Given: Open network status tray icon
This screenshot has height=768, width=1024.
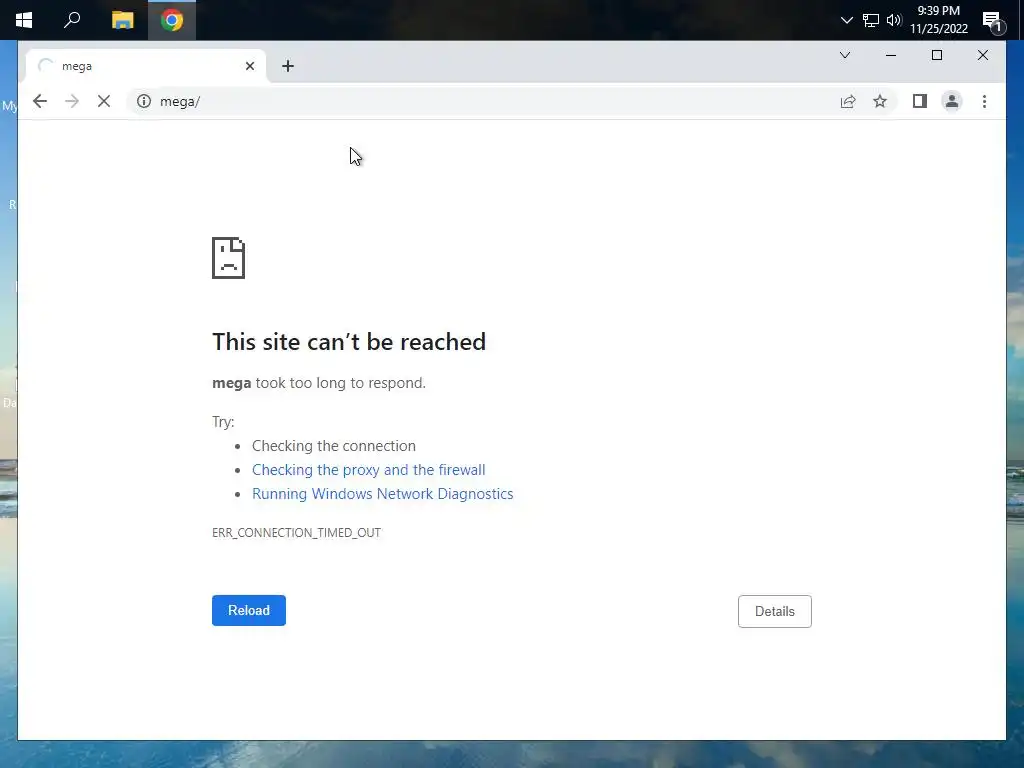Looking at the screenshot, I should click(871, 20).
